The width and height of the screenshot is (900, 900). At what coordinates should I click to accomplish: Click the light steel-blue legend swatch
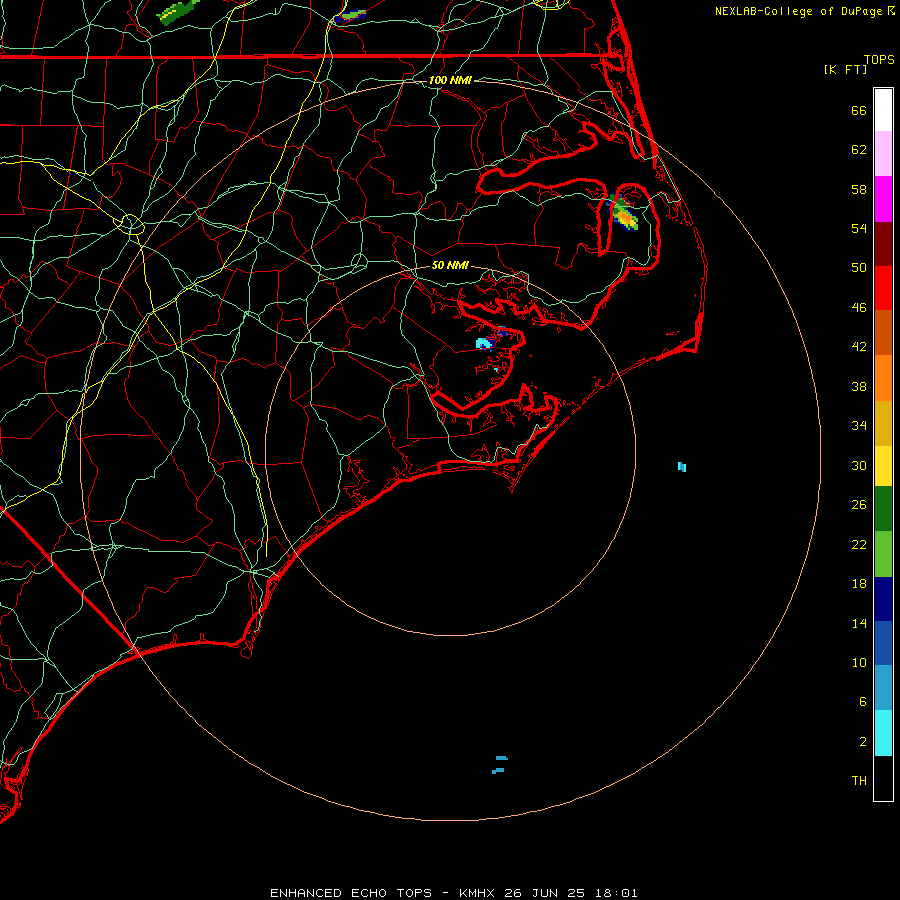pyautogui.click(x=883, y=688)
